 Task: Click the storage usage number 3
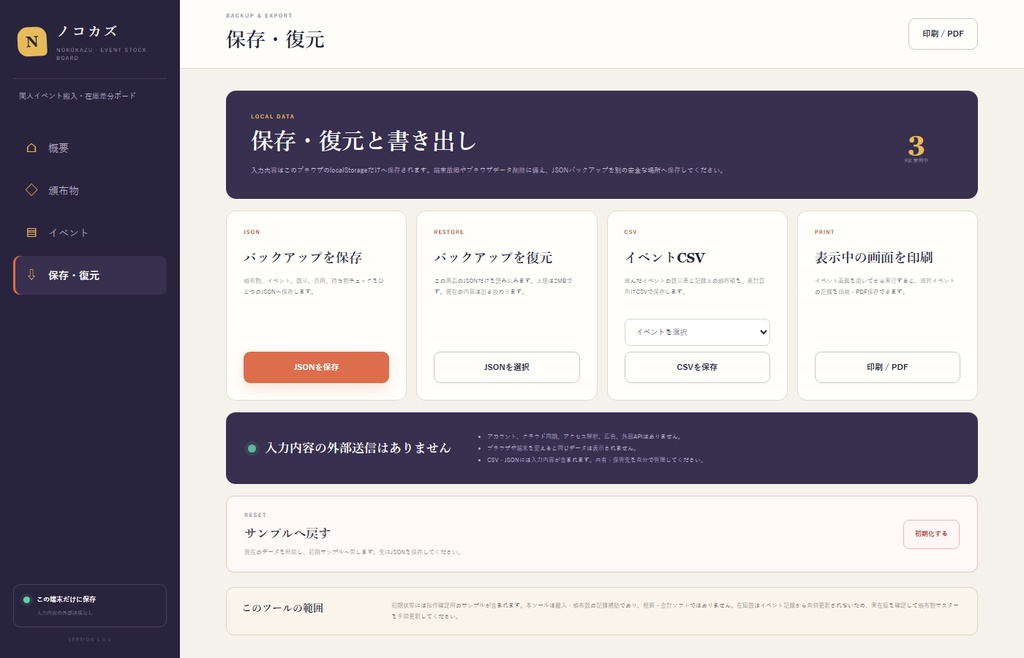coord(916,145)
